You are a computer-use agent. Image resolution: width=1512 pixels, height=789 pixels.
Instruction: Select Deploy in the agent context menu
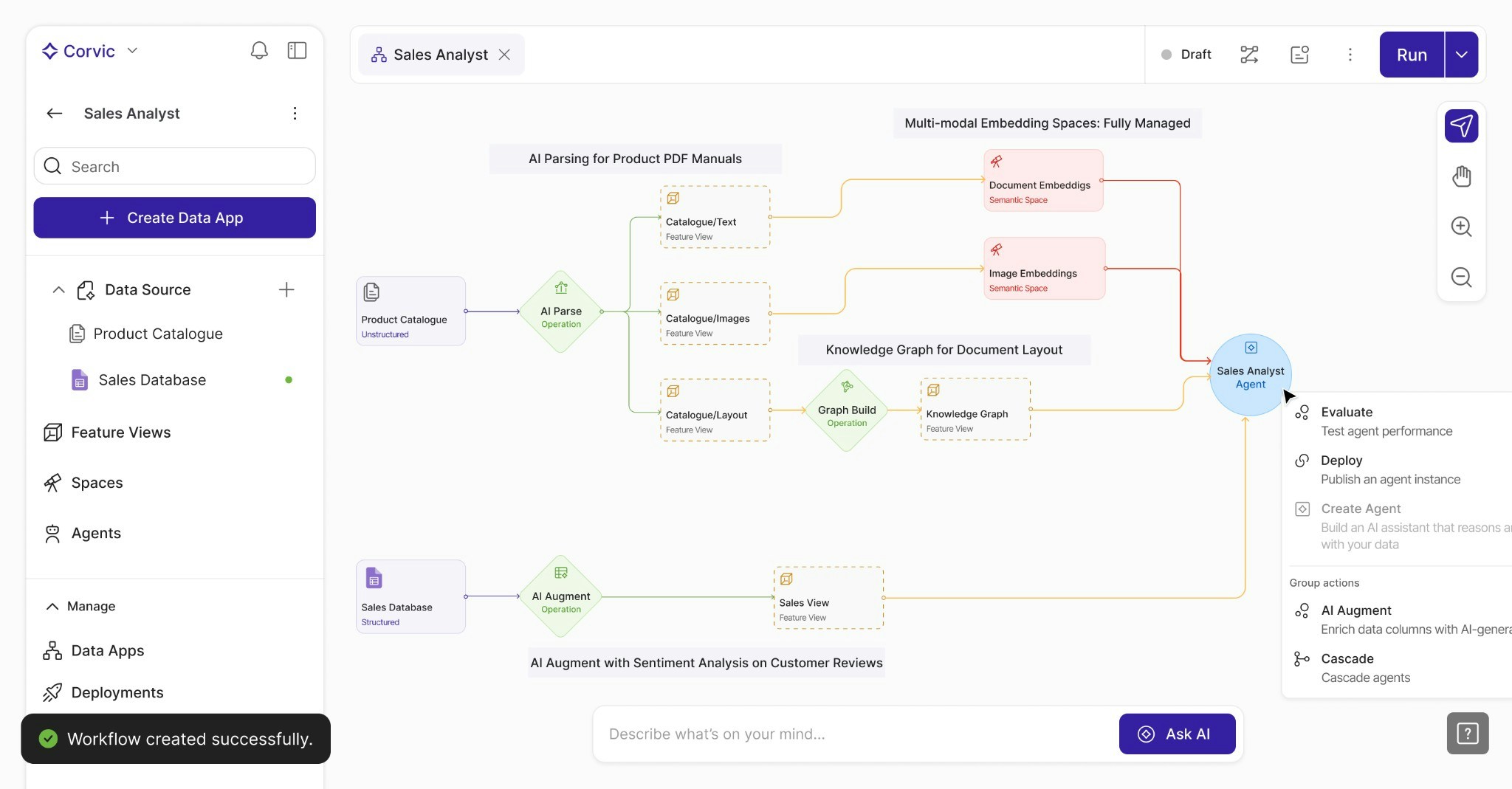point(1341,461)
